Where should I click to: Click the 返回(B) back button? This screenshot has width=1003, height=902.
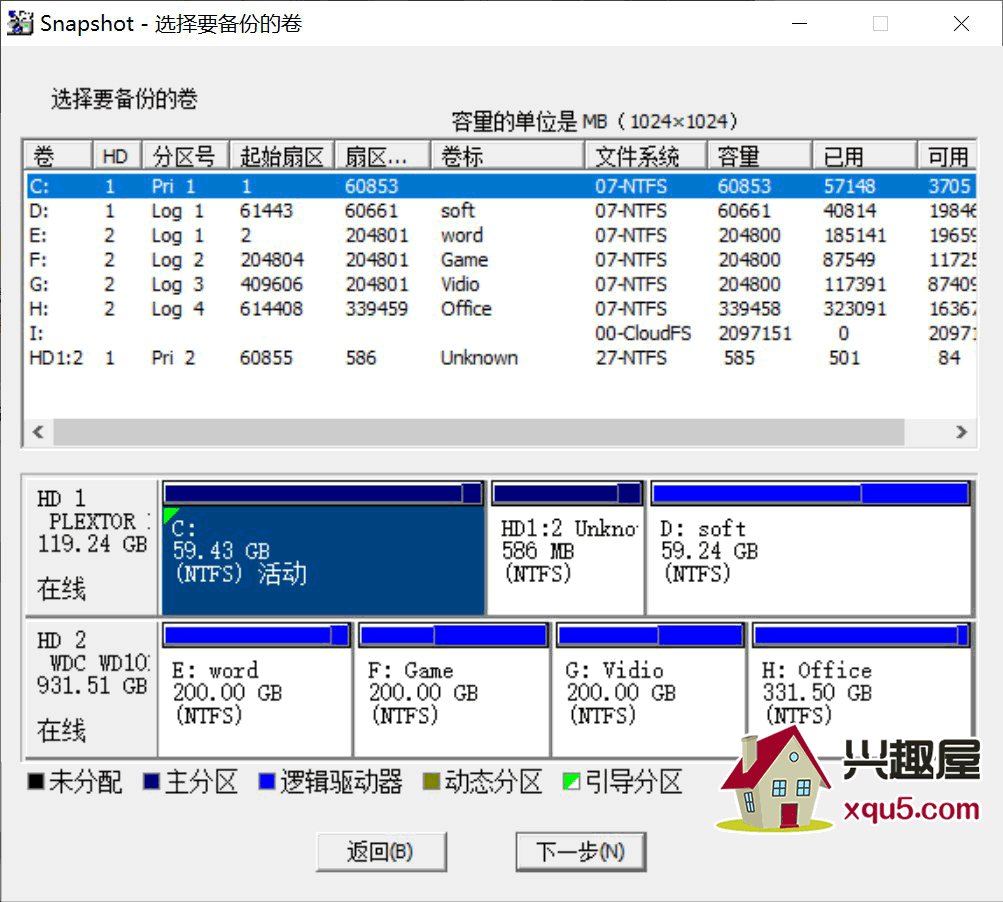pos(381,852)
